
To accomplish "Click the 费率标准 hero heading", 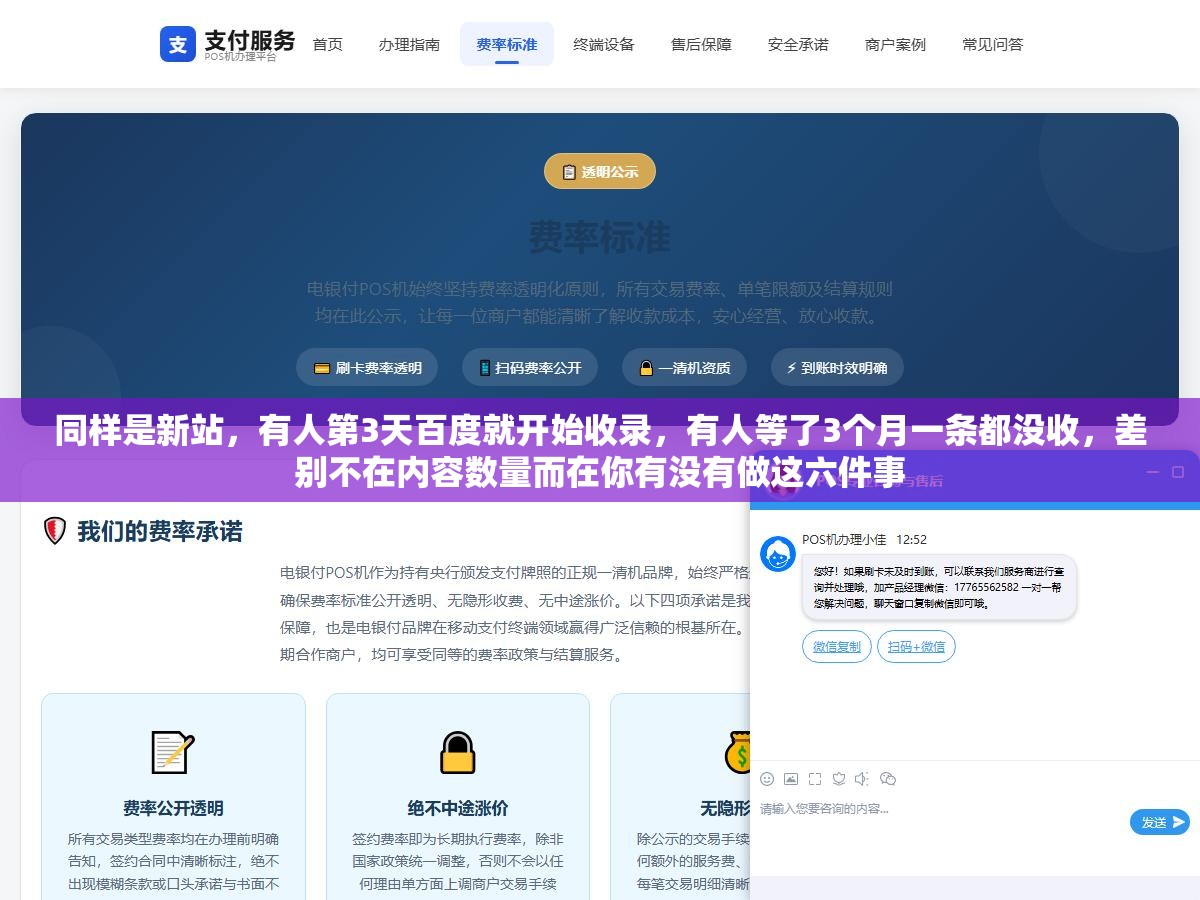I will [x=599, y=237].
